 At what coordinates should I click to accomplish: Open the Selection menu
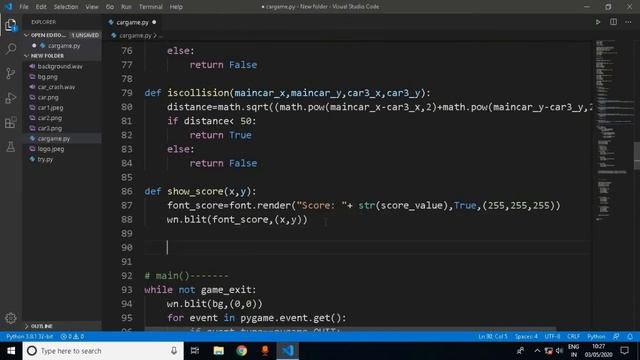tap(66, 7)
